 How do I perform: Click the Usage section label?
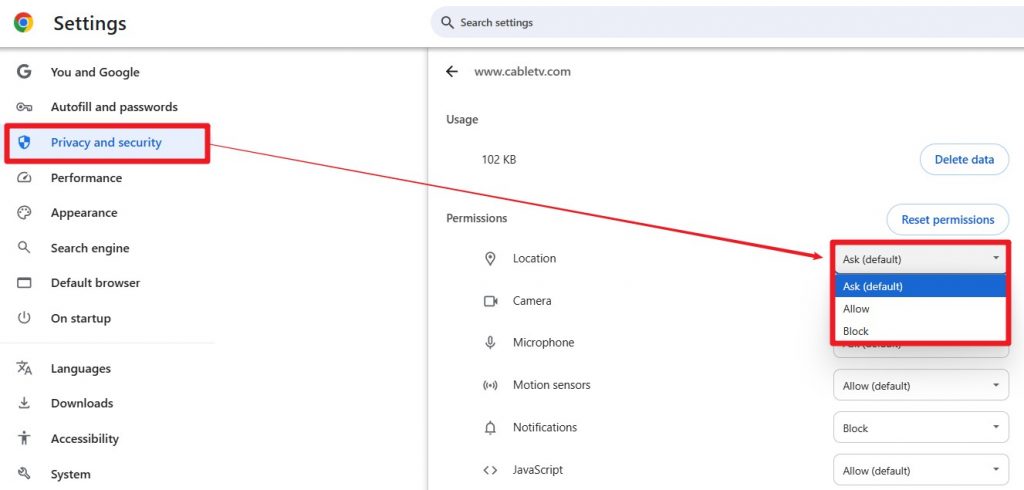[462, 120]
